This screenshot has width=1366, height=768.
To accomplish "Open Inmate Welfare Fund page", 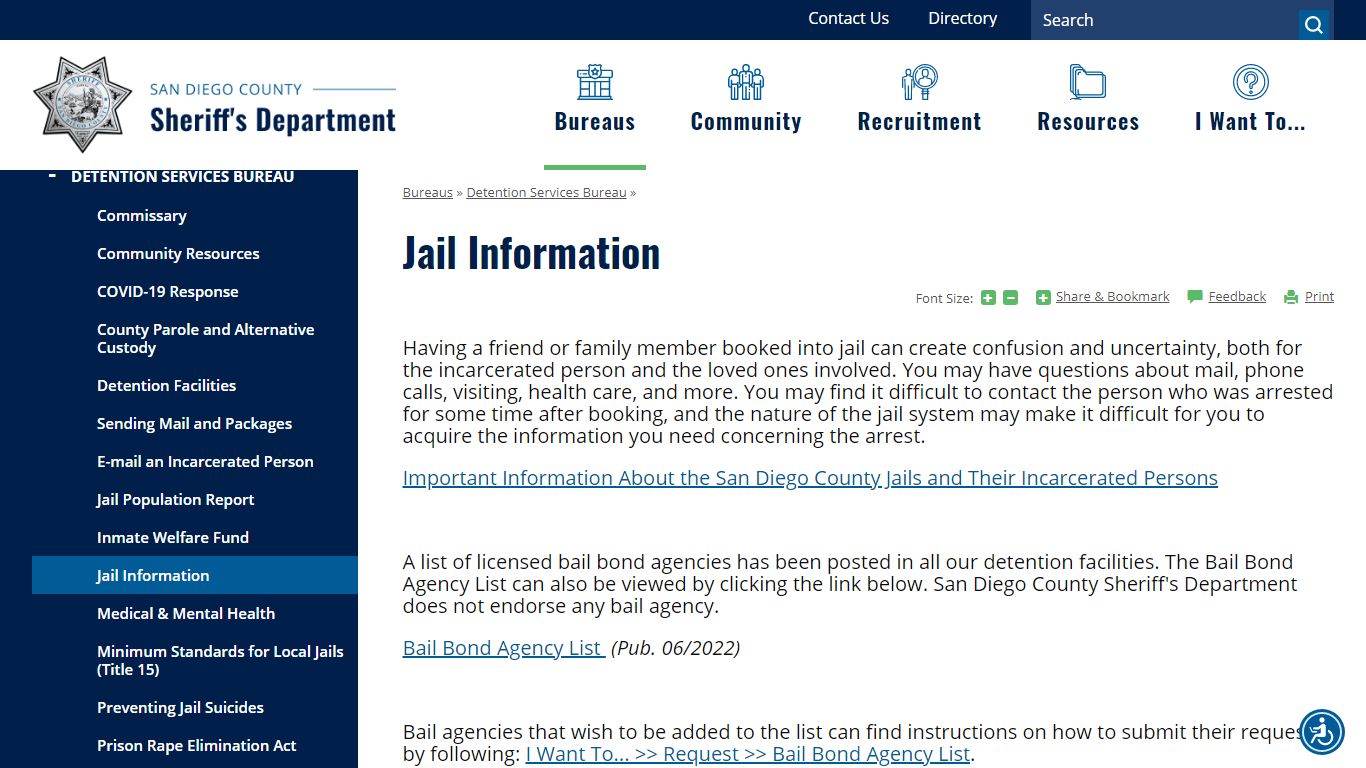I will (173, 537).
